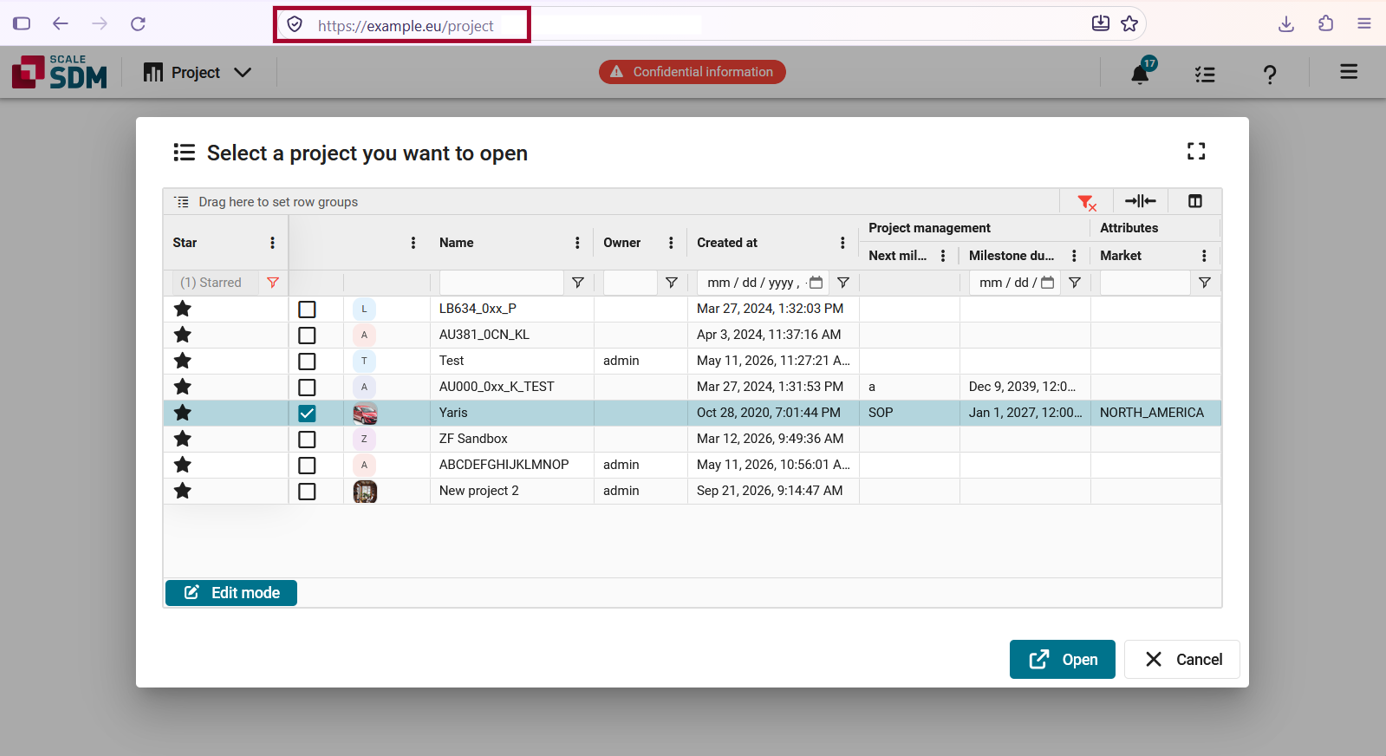1386x756 pixels.
Task: Open the hamburger menu in SDM header
Action: (1349, 72)
